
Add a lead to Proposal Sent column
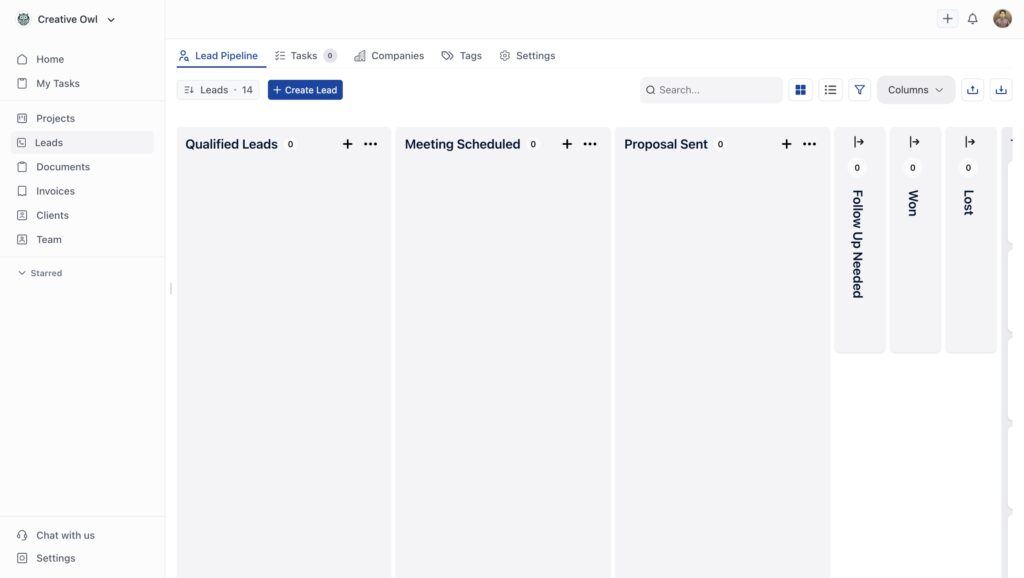click(x=786, y=144)
